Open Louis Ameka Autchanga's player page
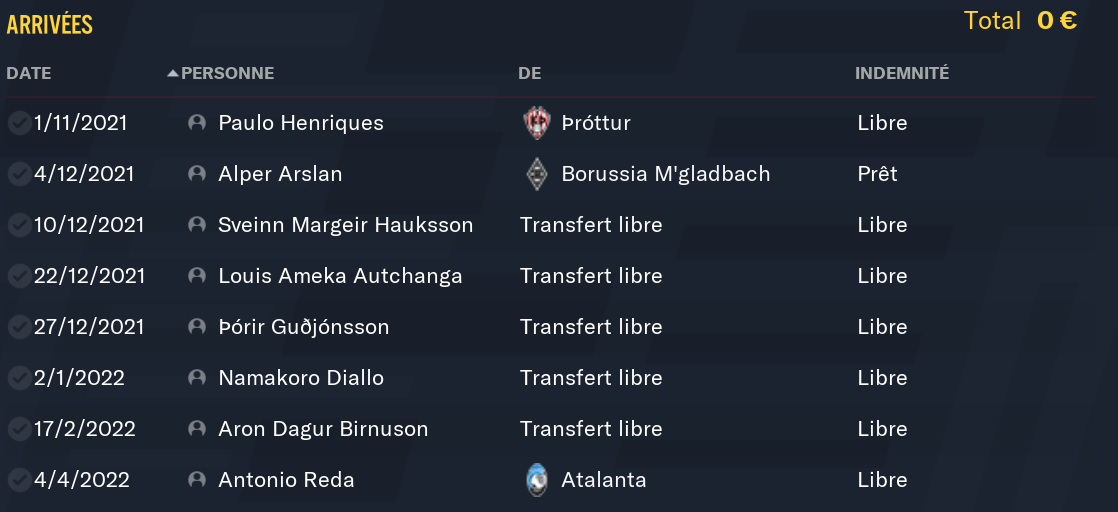This screenshot has width=1118, height=512. point(340,276)
